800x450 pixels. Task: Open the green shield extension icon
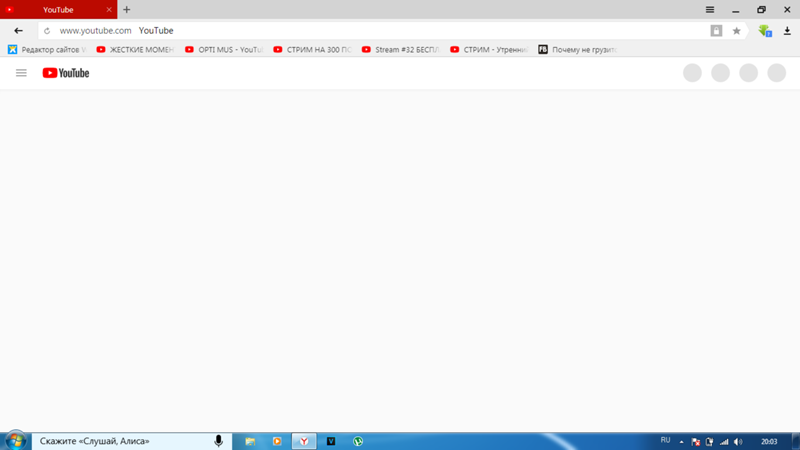pos(765,31)
